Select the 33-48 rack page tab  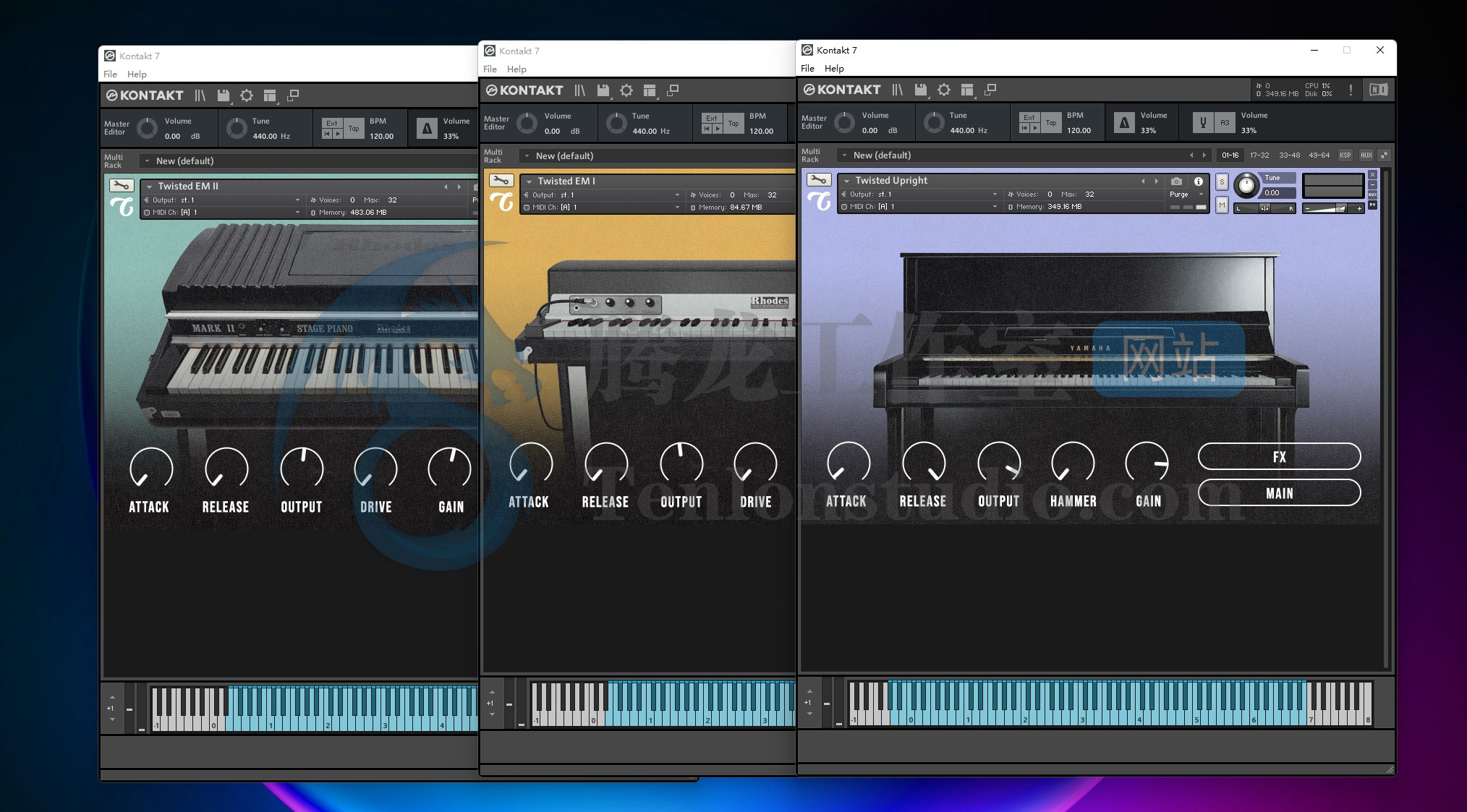(1289, 155)
